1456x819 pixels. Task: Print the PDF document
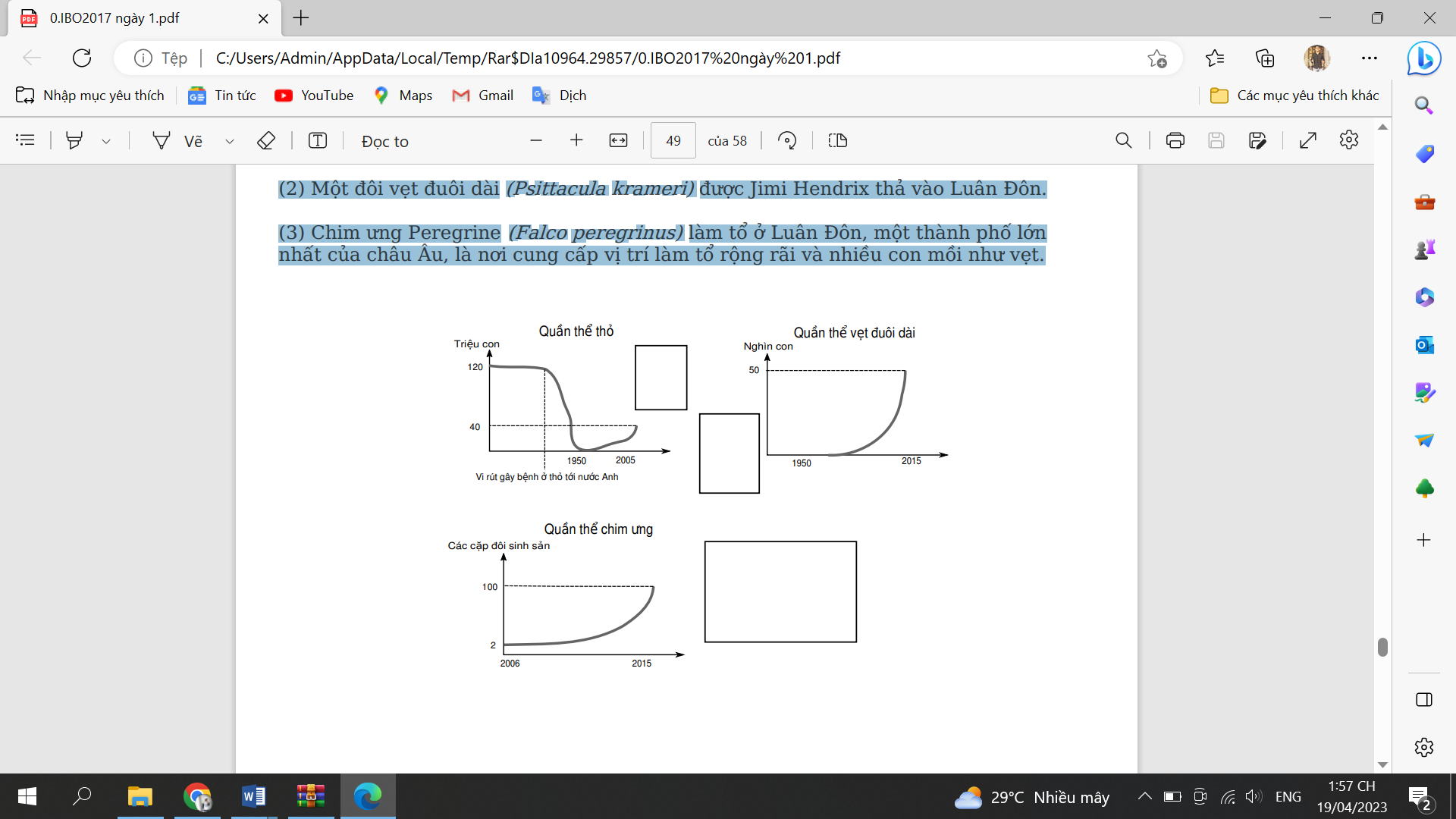1175,140
